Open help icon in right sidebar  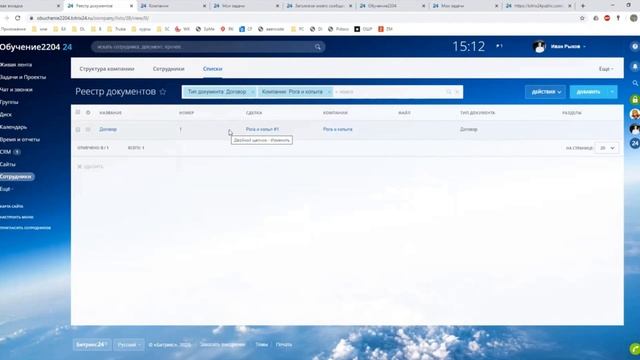(x=635, y=47)
